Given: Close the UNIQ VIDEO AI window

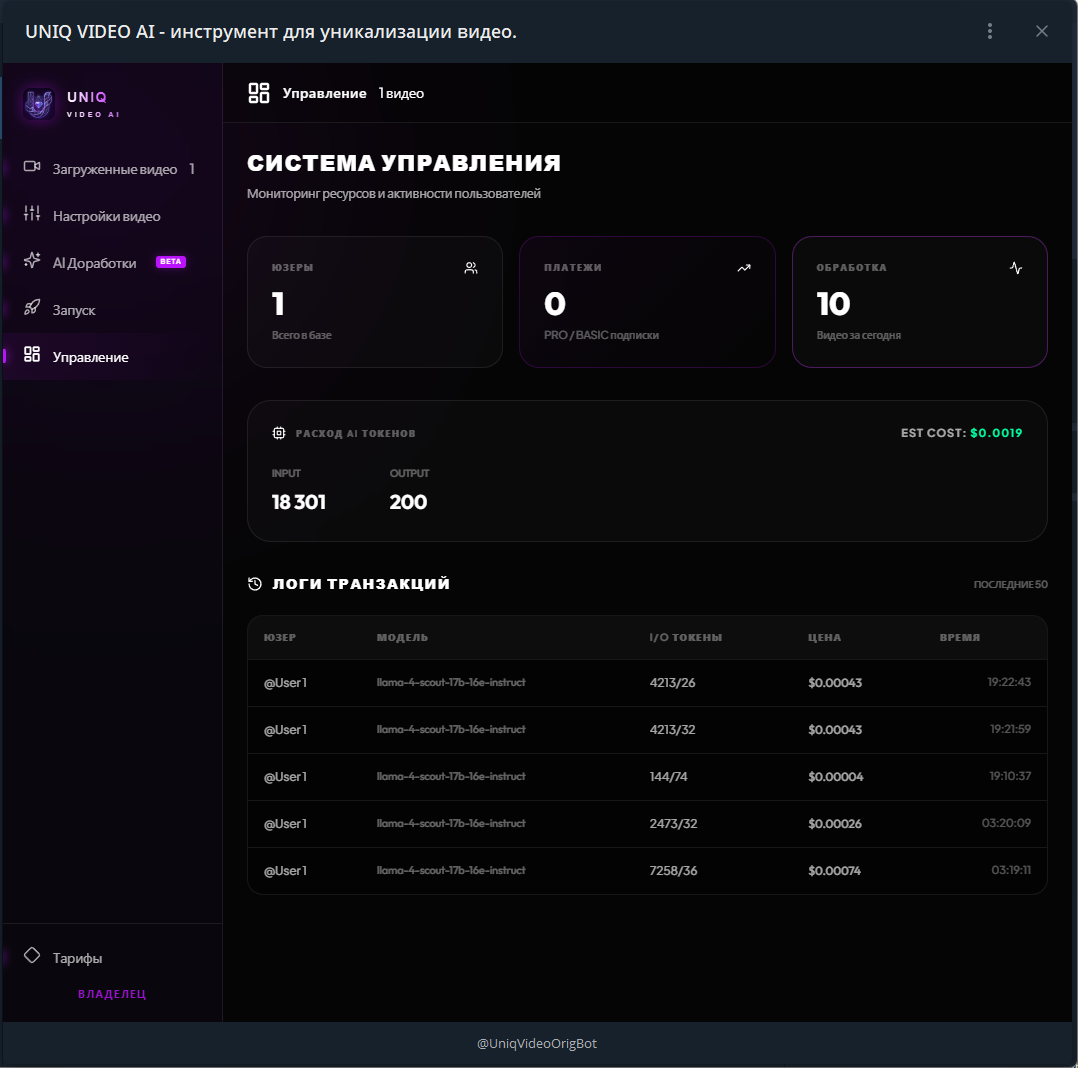Looking at the screenshot, I should click(x=1042, y=31).
